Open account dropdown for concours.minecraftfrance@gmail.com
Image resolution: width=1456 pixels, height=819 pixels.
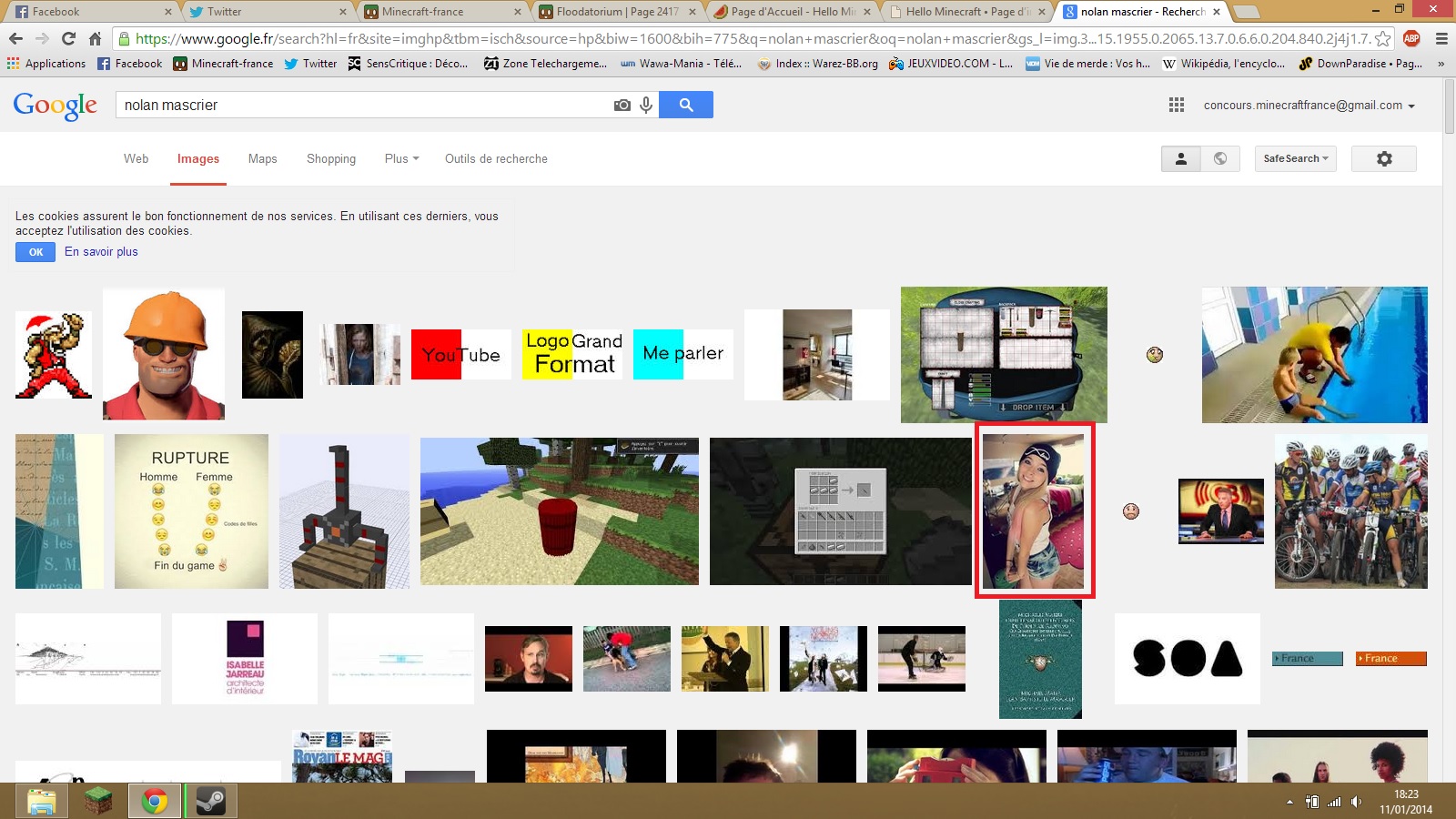(x=1309, y=106)
